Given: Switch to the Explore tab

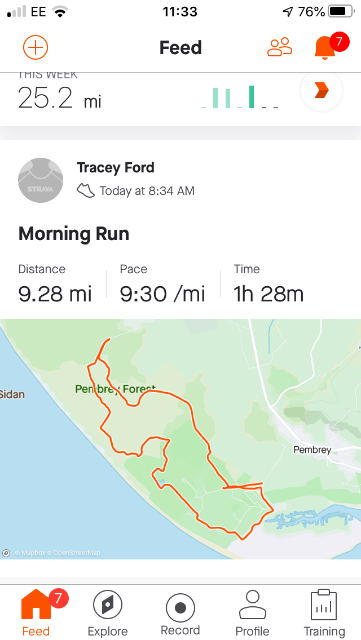Looking at the screenshot, I should (107, 613).
